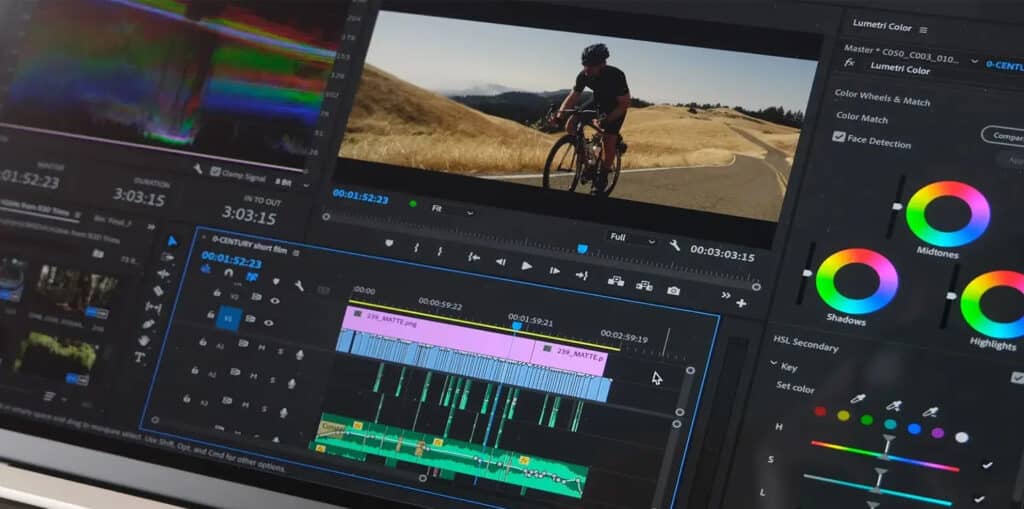Collapse the Color Wheels & Match section
Image resolution: width=1024 pixels, height=509 pixels.
pos(882,97)
